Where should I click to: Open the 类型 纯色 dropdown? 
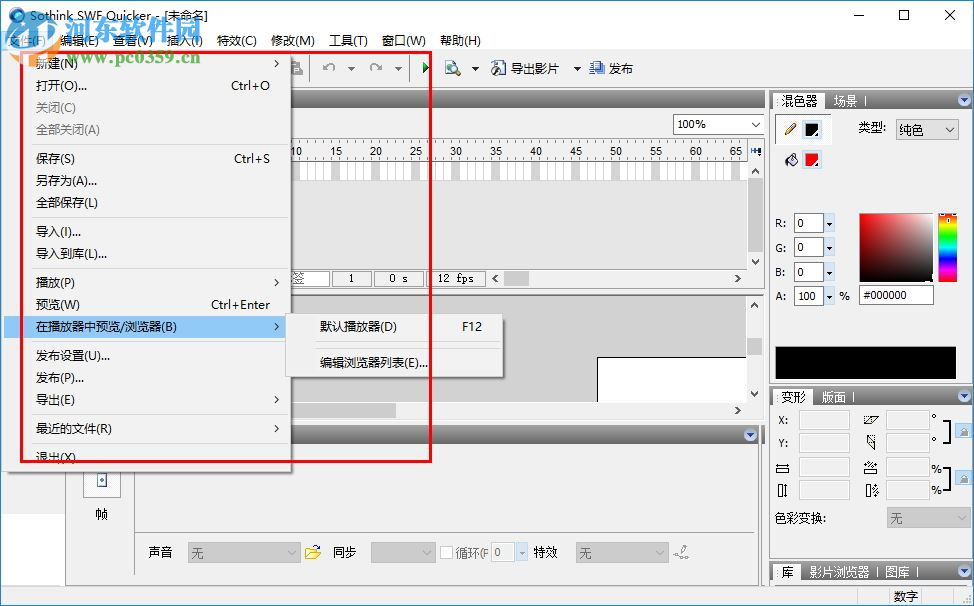click(x=926, y=129)
